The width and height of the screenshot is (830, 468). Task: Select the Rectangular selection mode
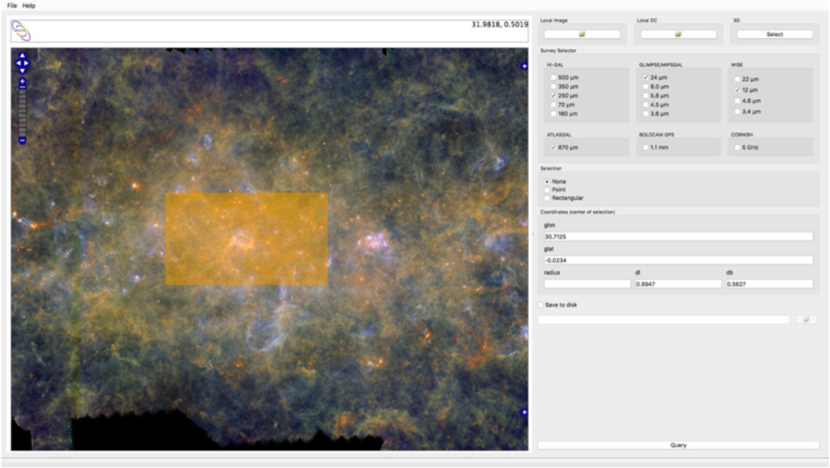click(547, 198)
